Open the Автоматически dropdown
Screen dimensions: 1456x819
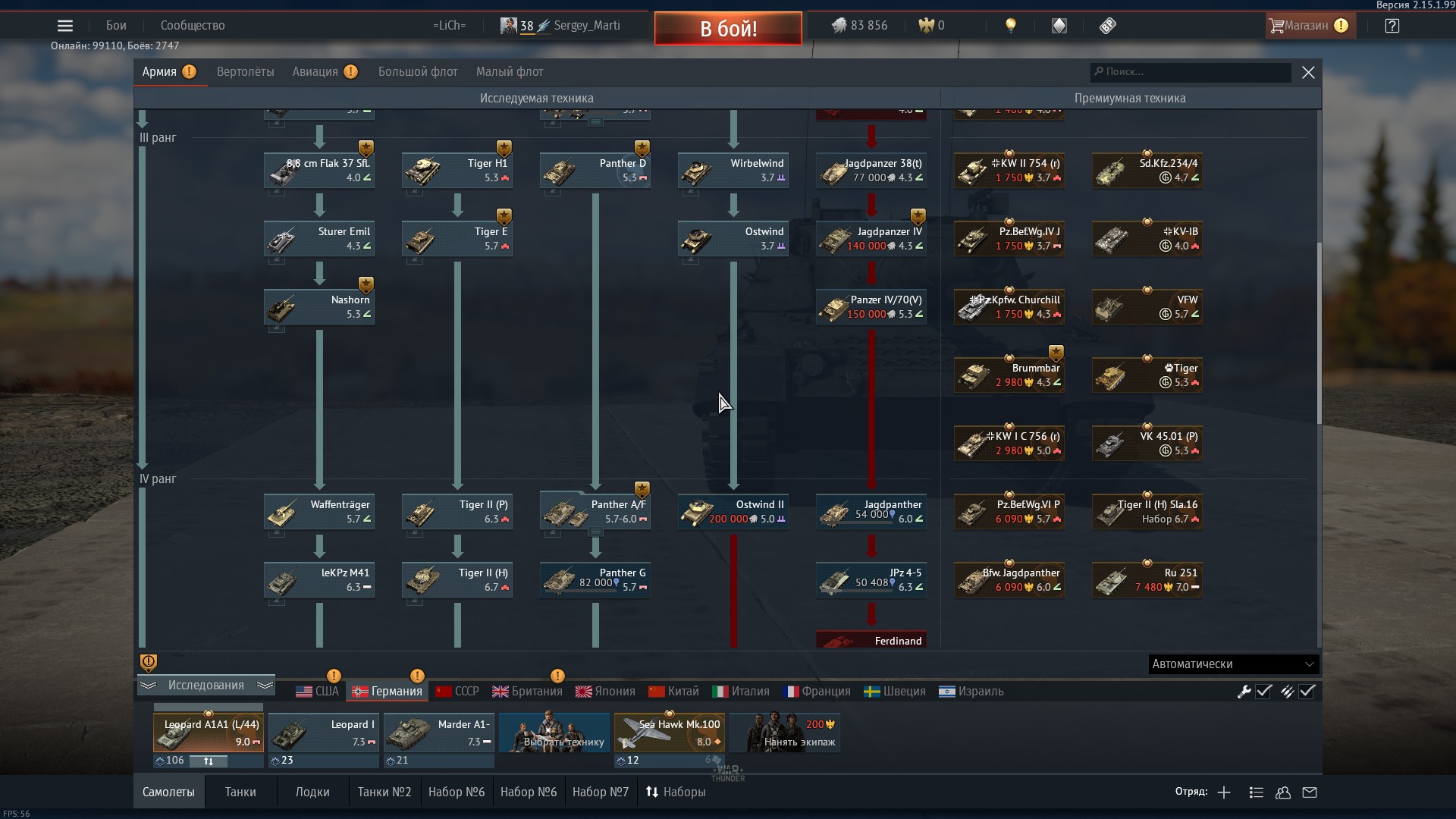pos(1234,664)
